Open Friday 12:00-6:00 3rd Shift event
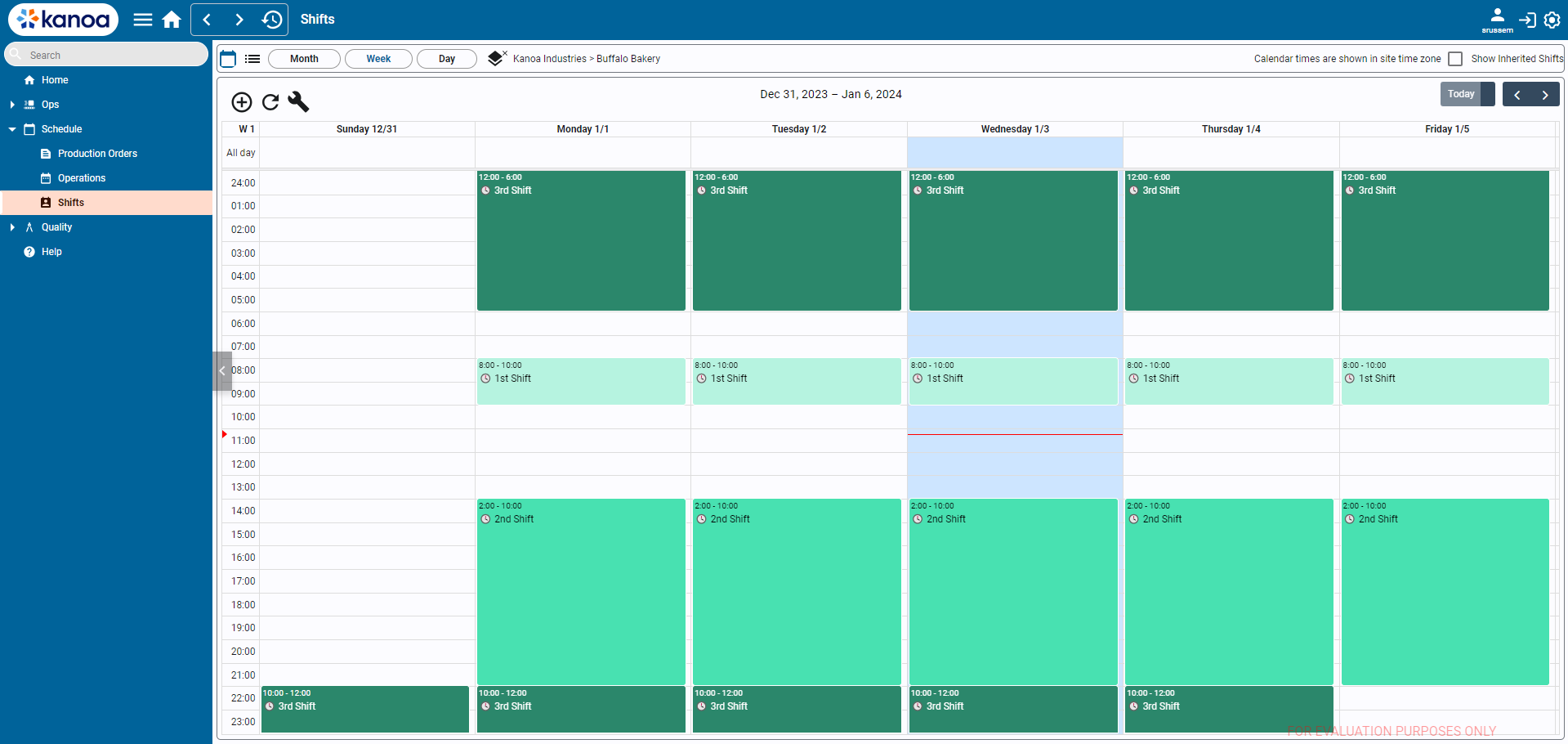The width and height of the screenshot is (1568, 744). coord(1445,240)
